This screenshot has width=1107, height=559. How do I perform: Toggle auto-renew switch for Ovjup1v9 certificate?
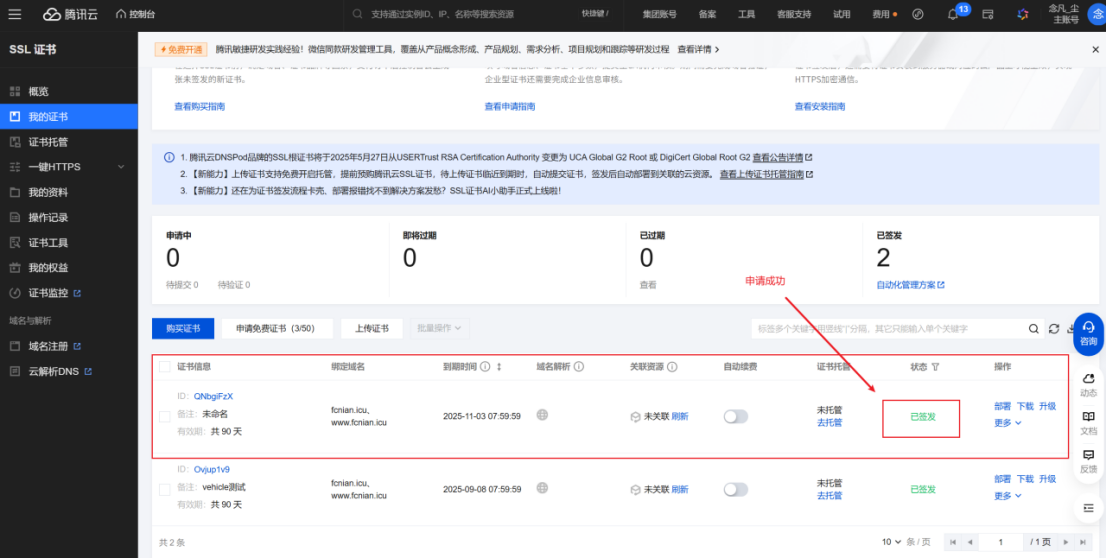point(735,489)
